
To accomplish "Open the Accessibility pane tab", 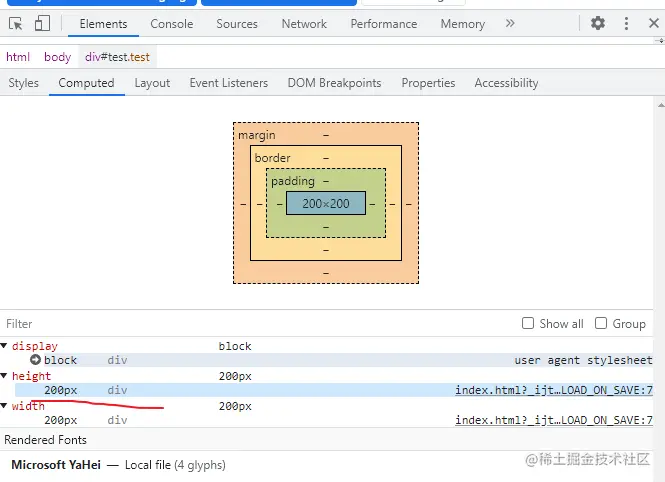I will 506,83.
